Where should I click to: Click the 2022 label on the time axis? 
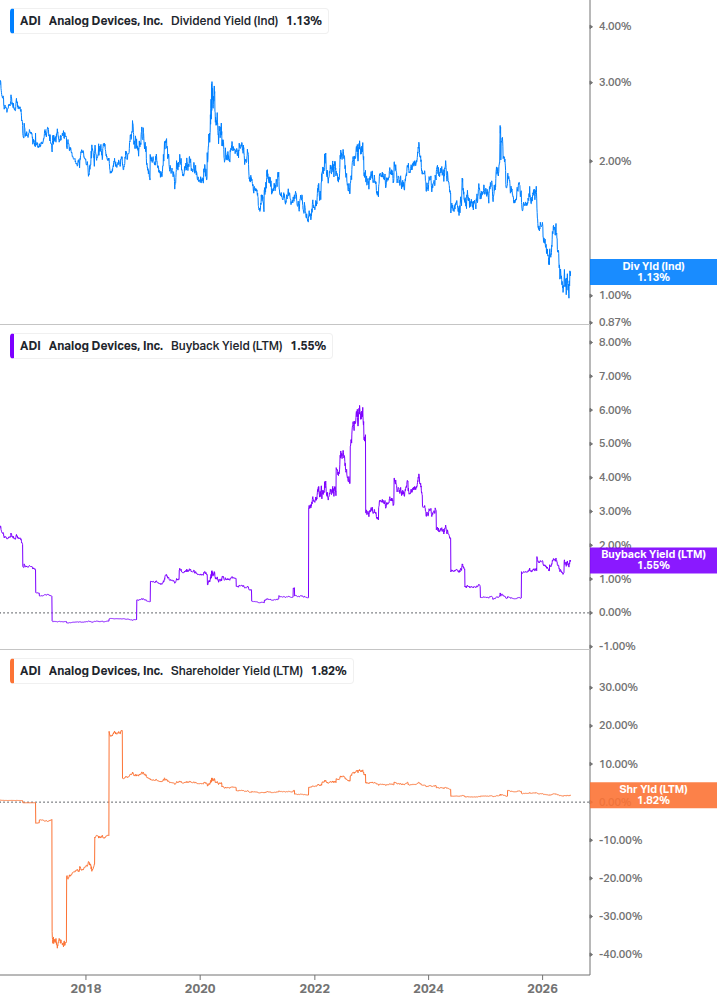(315, 988)
